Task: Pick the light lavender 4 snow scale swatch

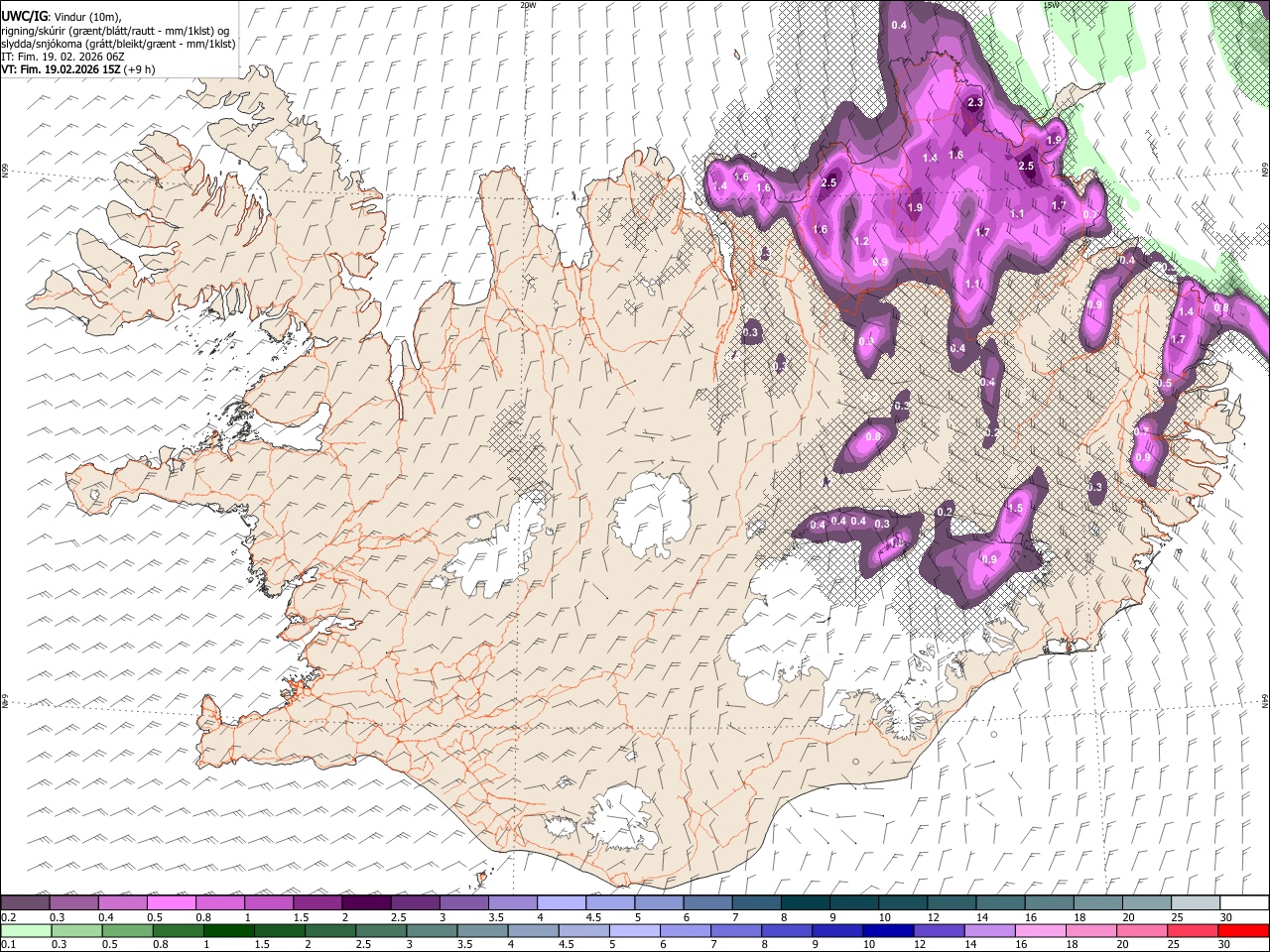Action: click(562, 903)
